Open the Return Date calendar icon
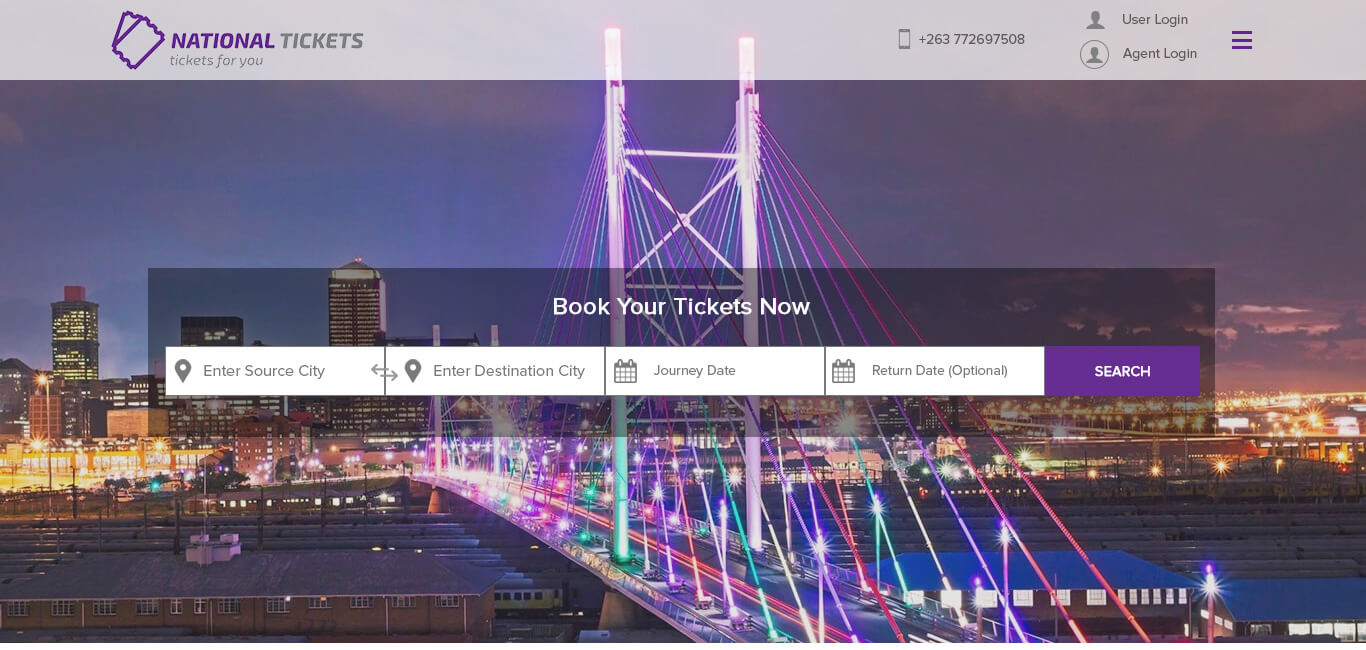Viewport: 1366px width, 650px height. coord(843,372)
